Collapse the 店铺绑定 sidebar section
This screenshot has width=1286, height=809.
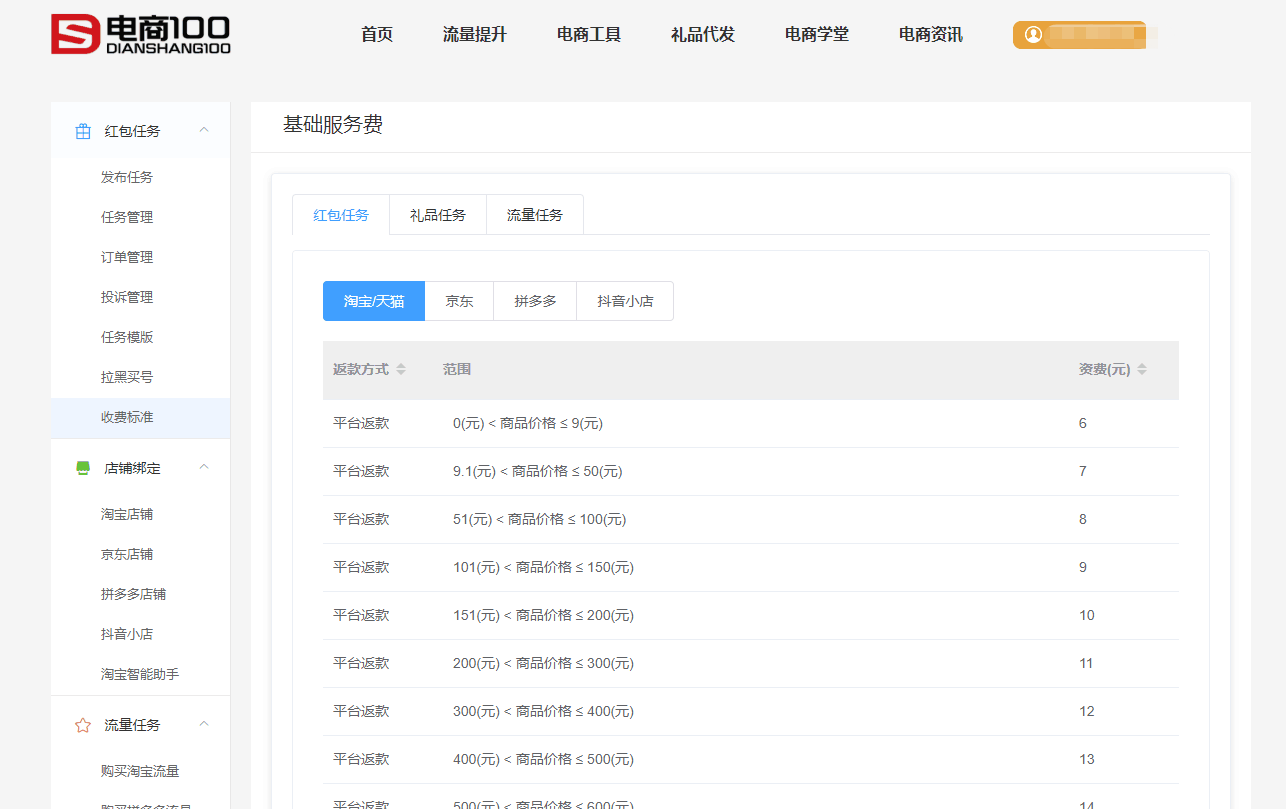click(204, 467)
